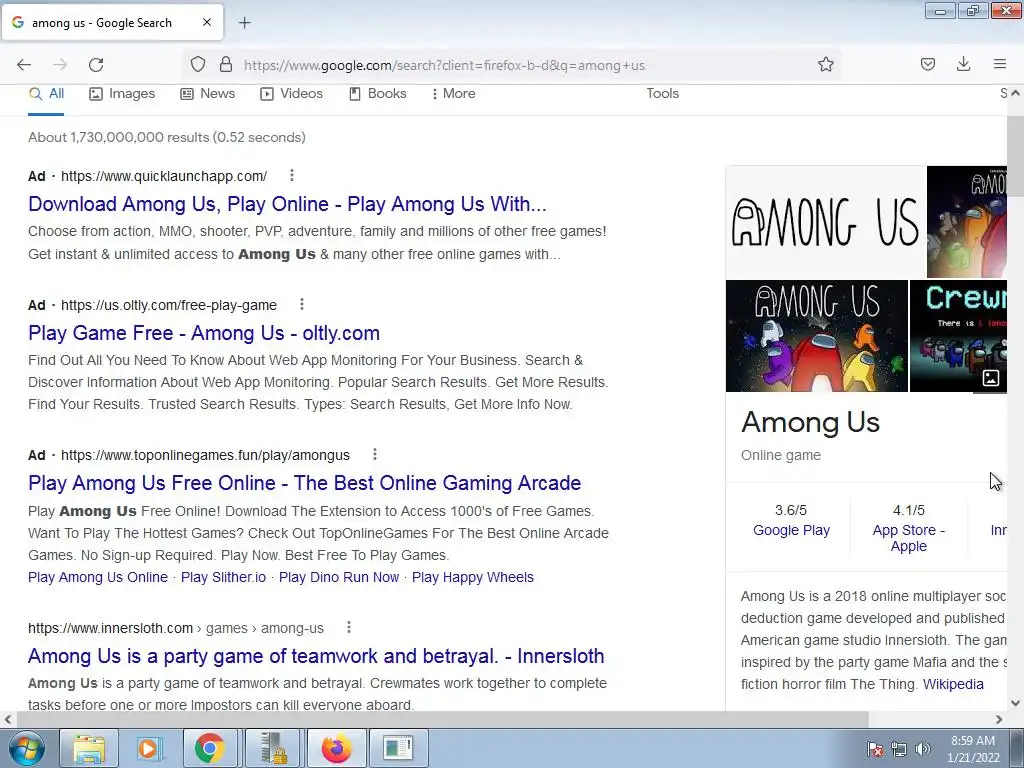Launch Windows Media Player from taskbar
Screen dimensions: 1024x768
tap(148, 748)
